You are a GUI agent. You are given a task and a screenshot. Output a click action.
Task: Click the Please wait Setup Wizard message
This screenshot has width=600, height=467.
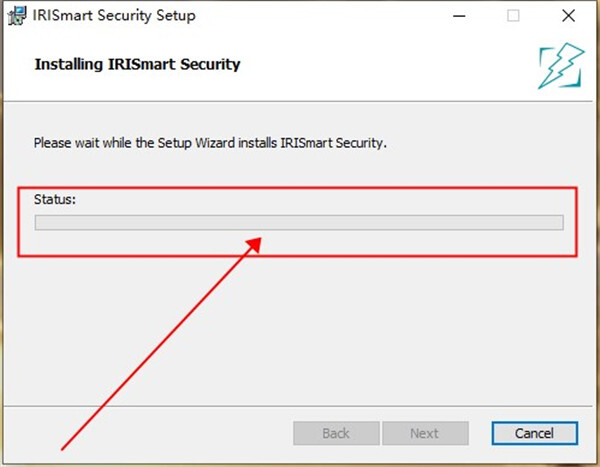point(210,143)
